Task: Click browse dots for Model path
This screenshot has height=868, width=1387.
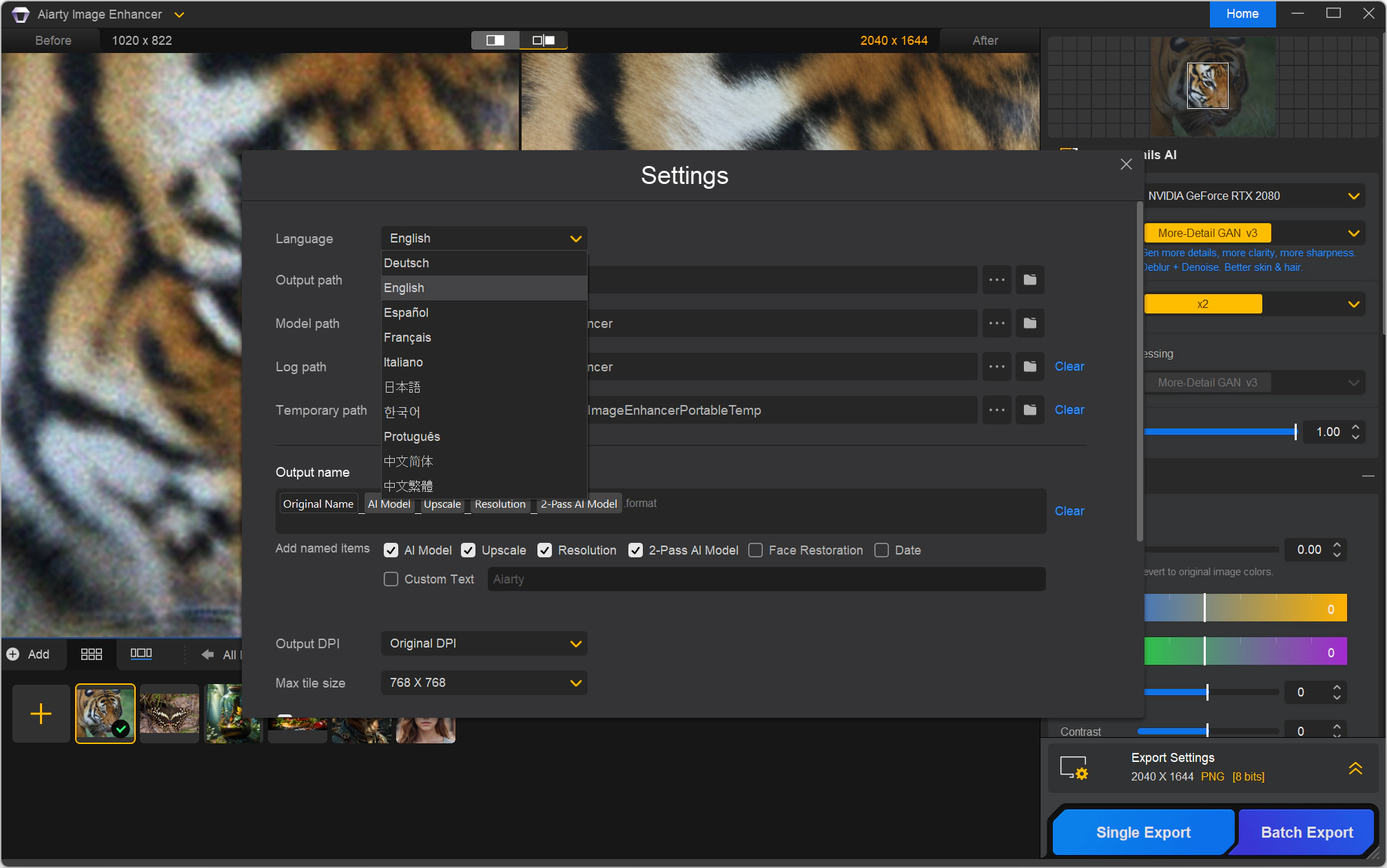Action: pyautogui.click(x=996, y=323)
